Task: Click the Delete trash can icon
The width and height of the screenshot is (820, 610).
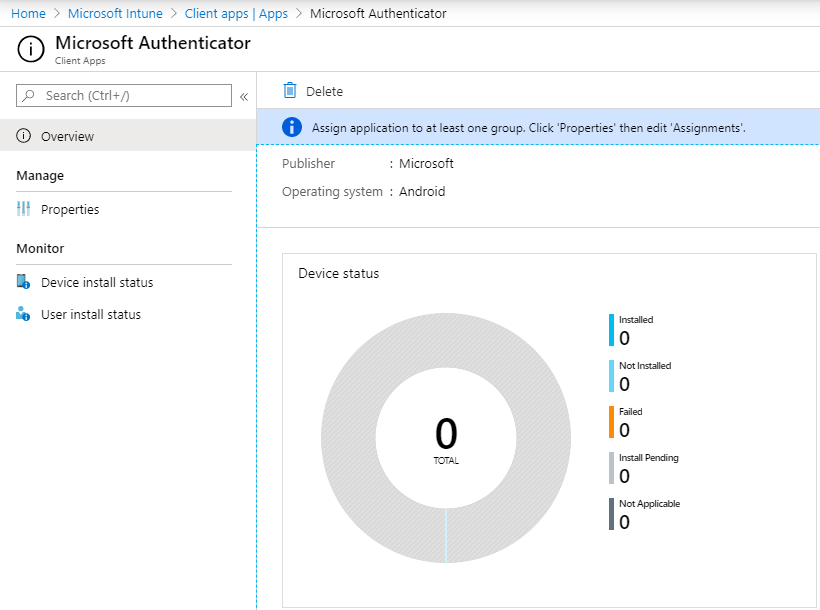Action: coord(290,91)
